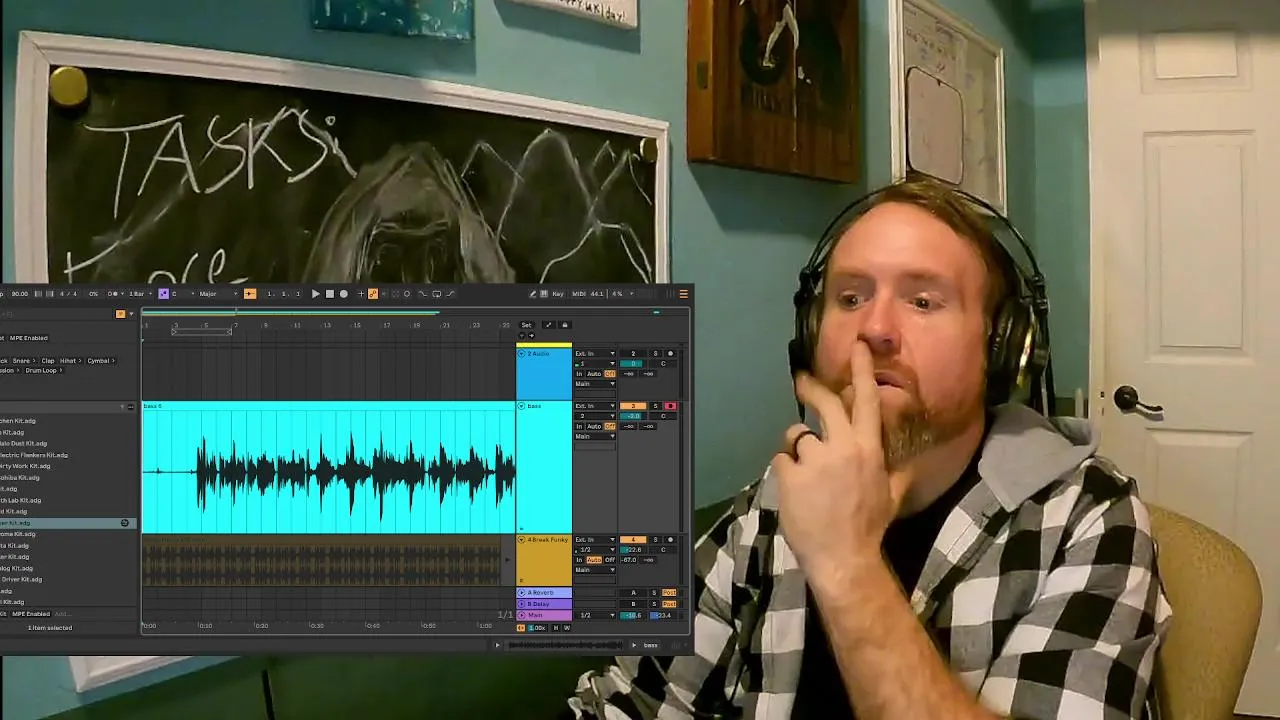This screenshot has height=720, width=1280.
Task: Select the Clap browser filter tag
Action: 49,360
